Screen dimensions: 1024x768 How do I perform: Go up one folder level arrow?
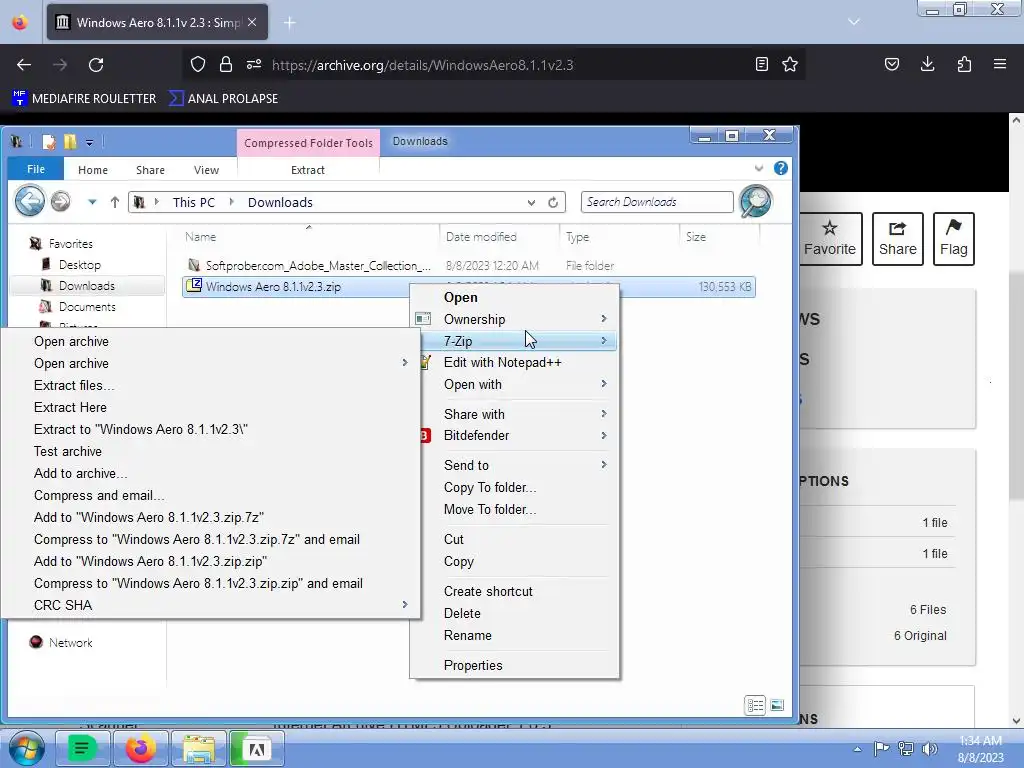[115, 202]
